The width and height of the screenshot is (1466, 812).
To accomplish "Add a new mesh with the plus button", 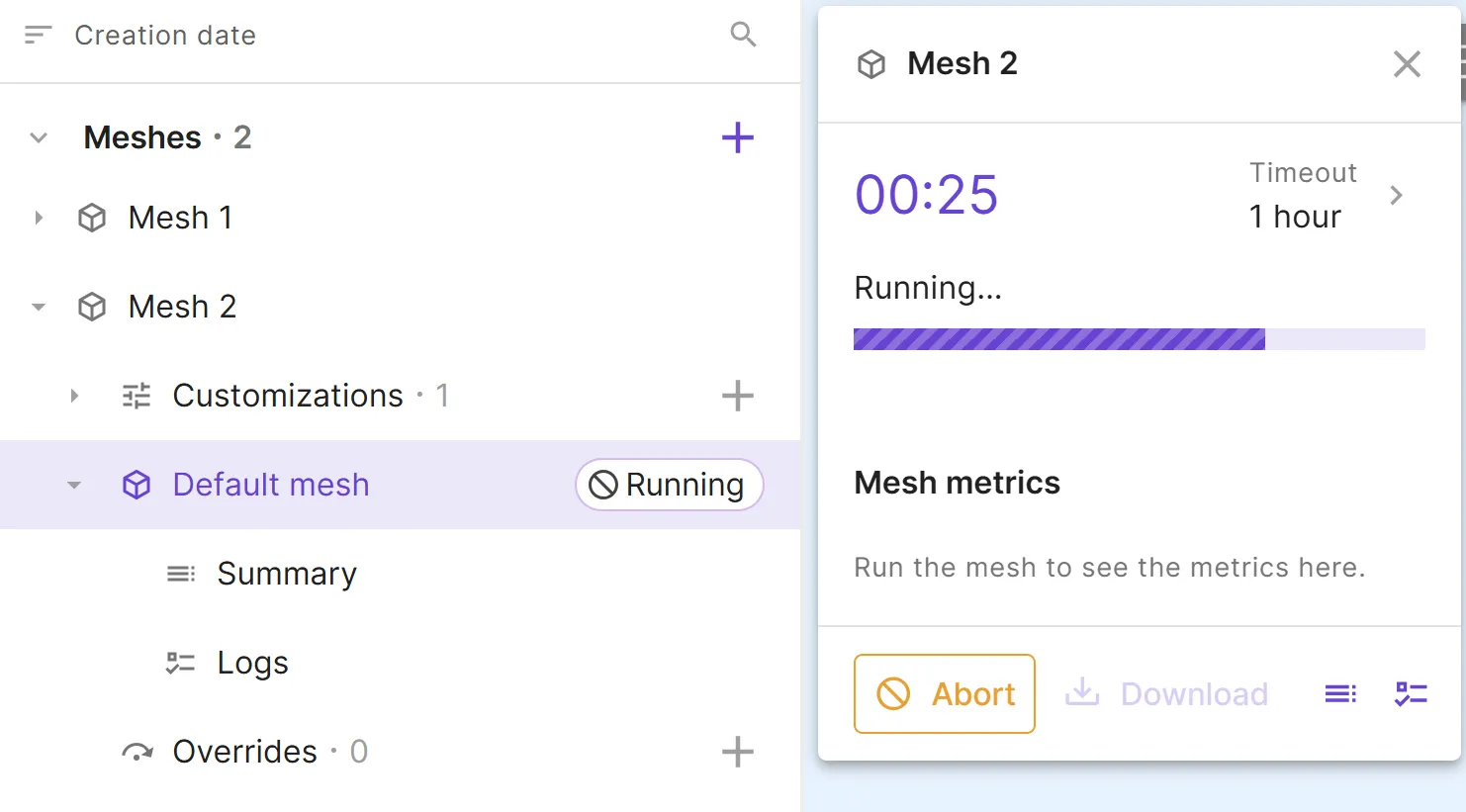I will coord(737,137).
